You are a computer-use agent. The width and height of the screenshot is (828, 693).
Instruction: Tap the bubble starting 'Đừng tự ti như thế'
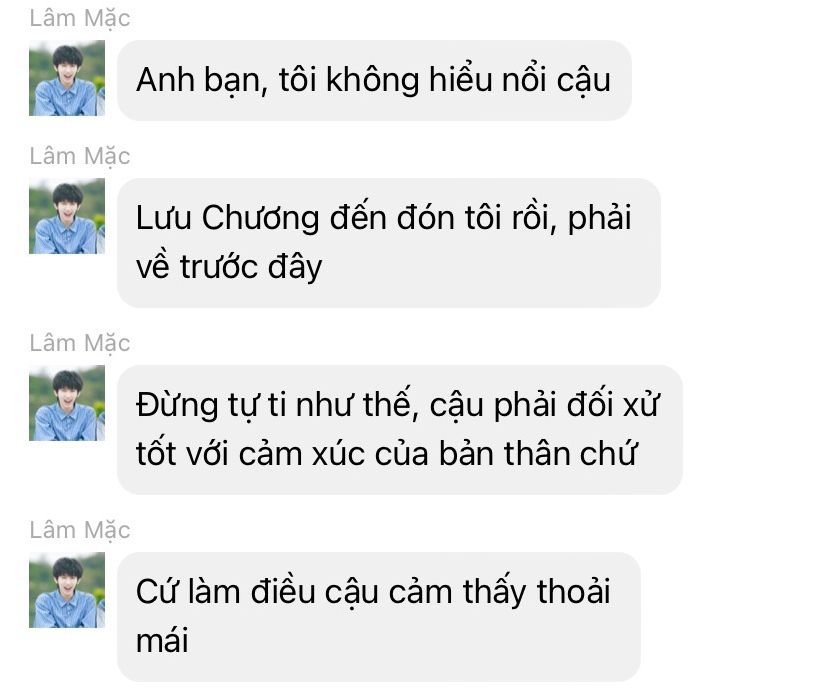pyautogui.click(x=400, y=430)
